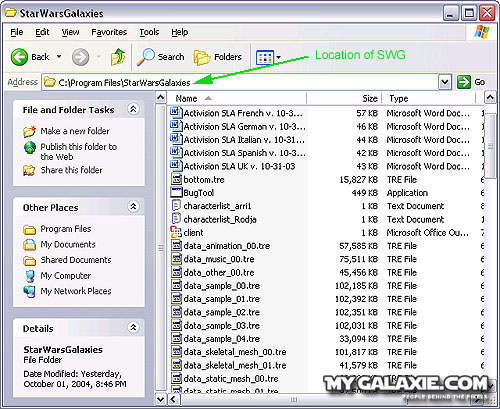The image size is (500, 409).
Task: Click Share this folder
Action: 71,170
